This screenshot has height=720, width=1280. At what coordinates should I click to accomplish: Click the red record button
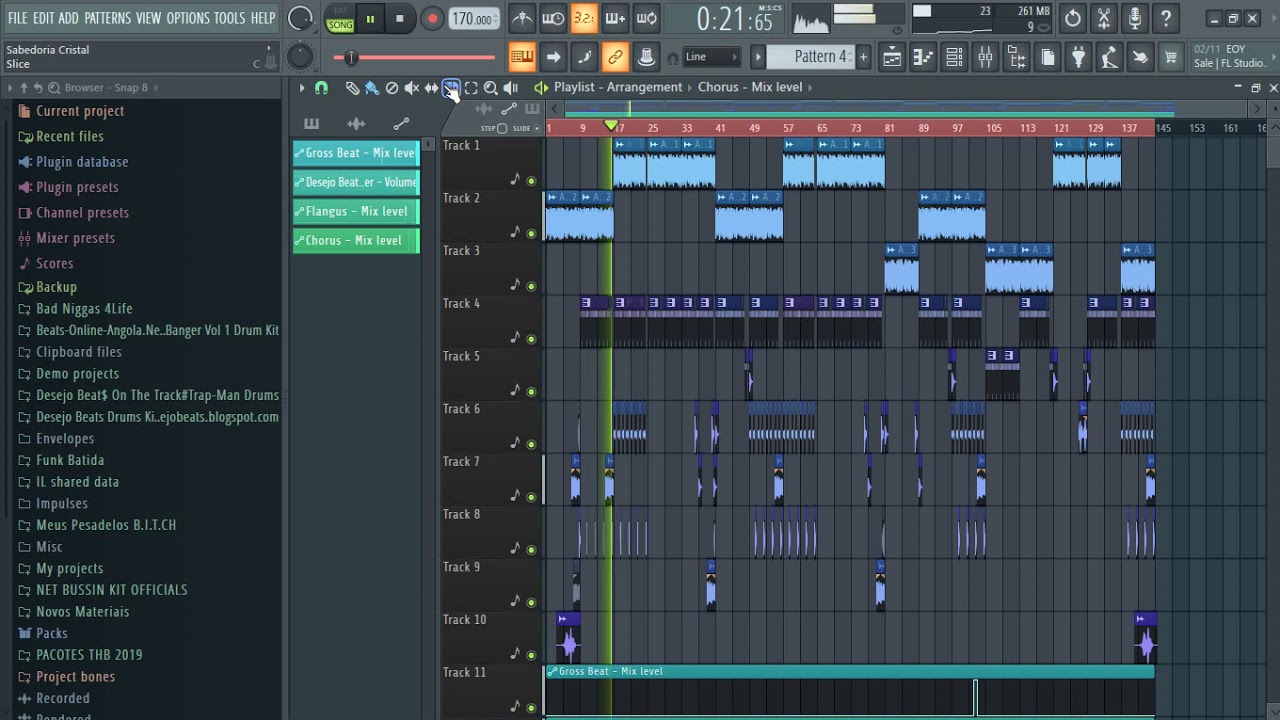432,19
